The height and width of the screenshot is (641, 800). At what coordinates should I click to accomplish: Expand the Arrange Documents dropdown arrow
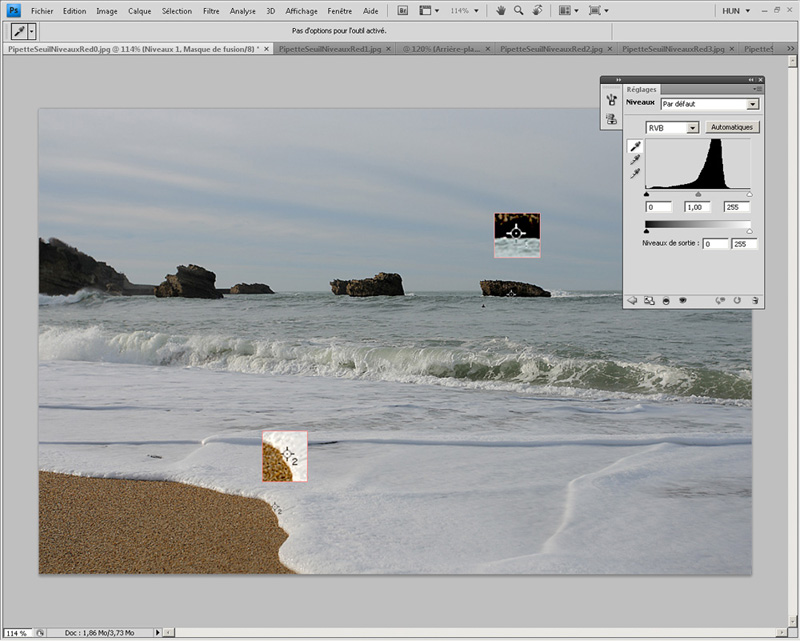click(577, 11)
